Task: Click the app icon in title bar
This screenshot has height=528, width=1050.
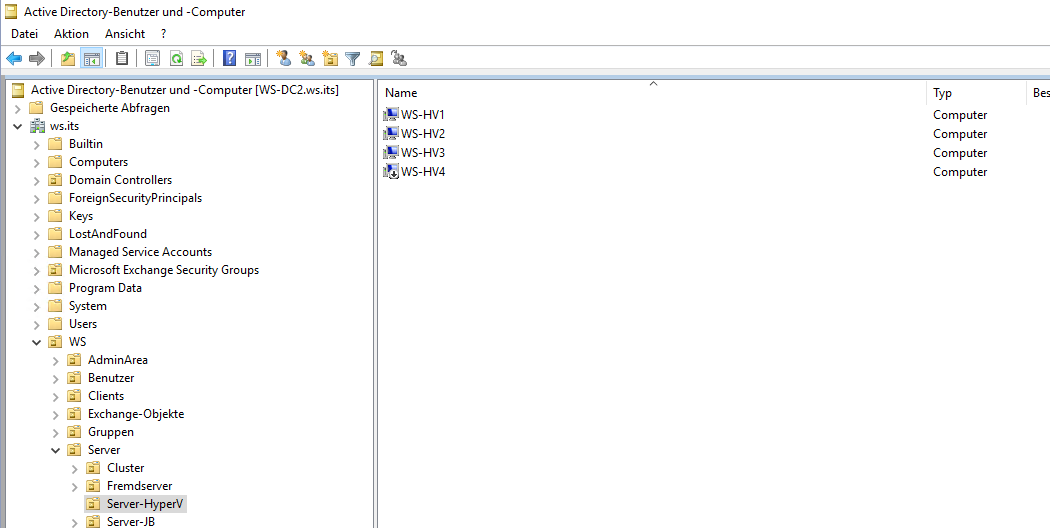Action: click(11, 11)
